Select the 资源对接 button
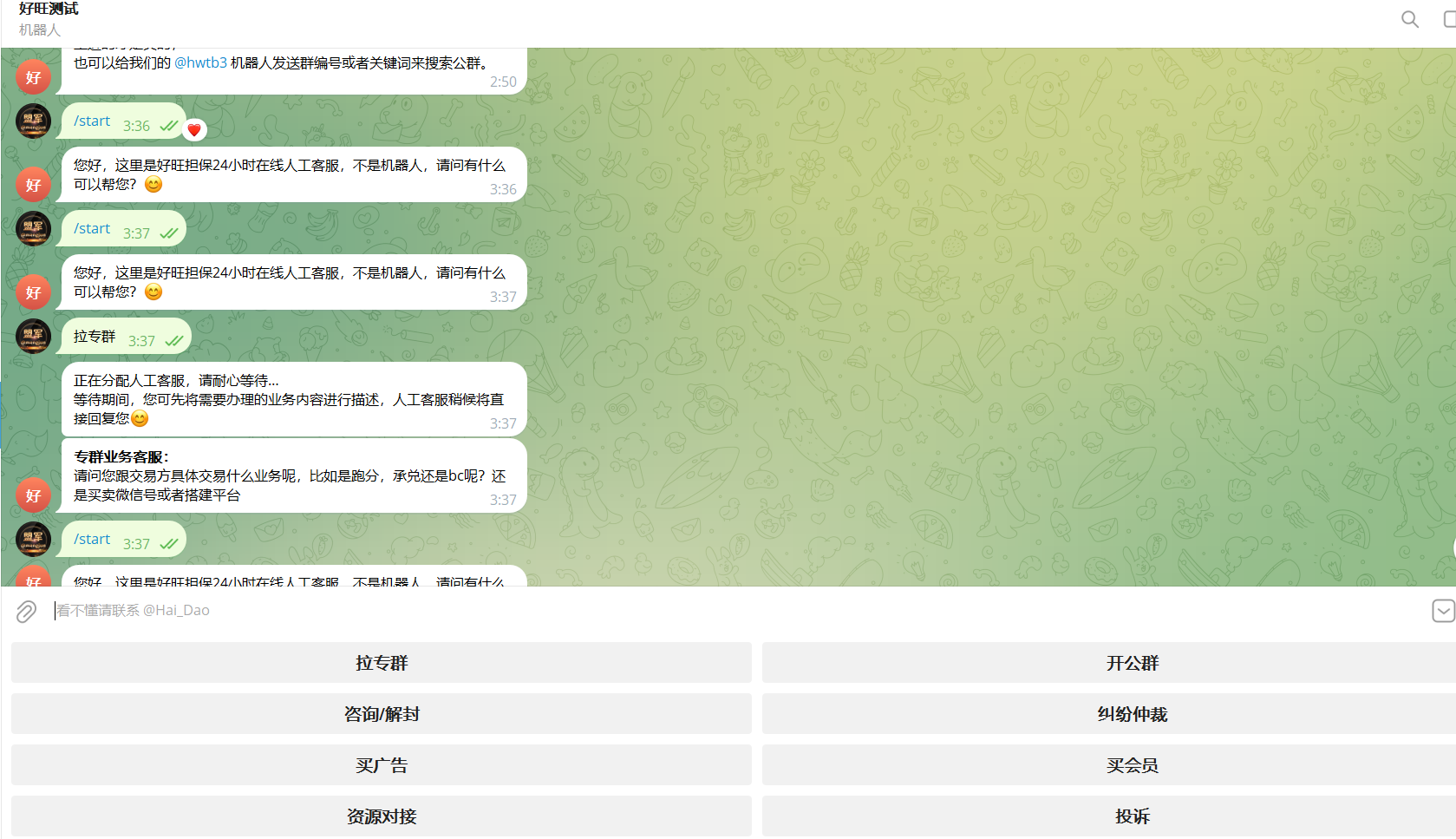The height and width of the screenshot is (839, 1456). coord(381,816)
